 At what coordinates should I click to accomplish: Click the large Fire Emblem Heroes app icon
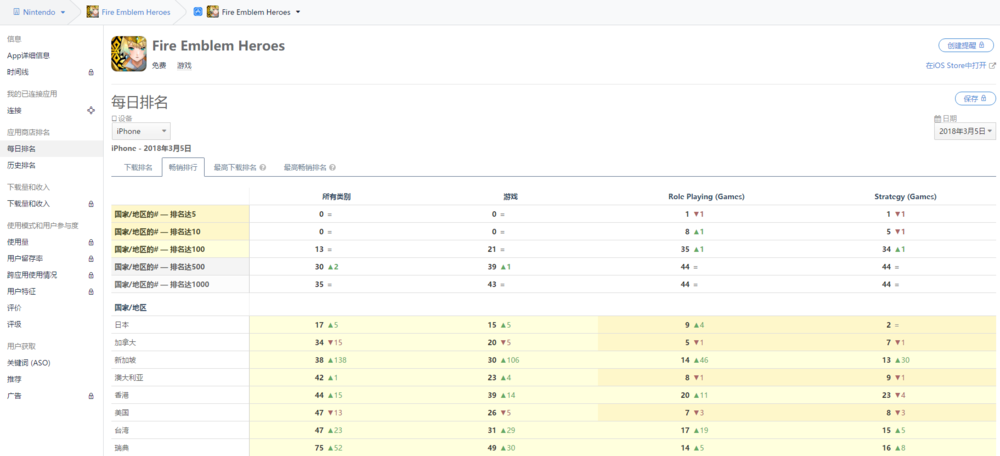(128, 53)
